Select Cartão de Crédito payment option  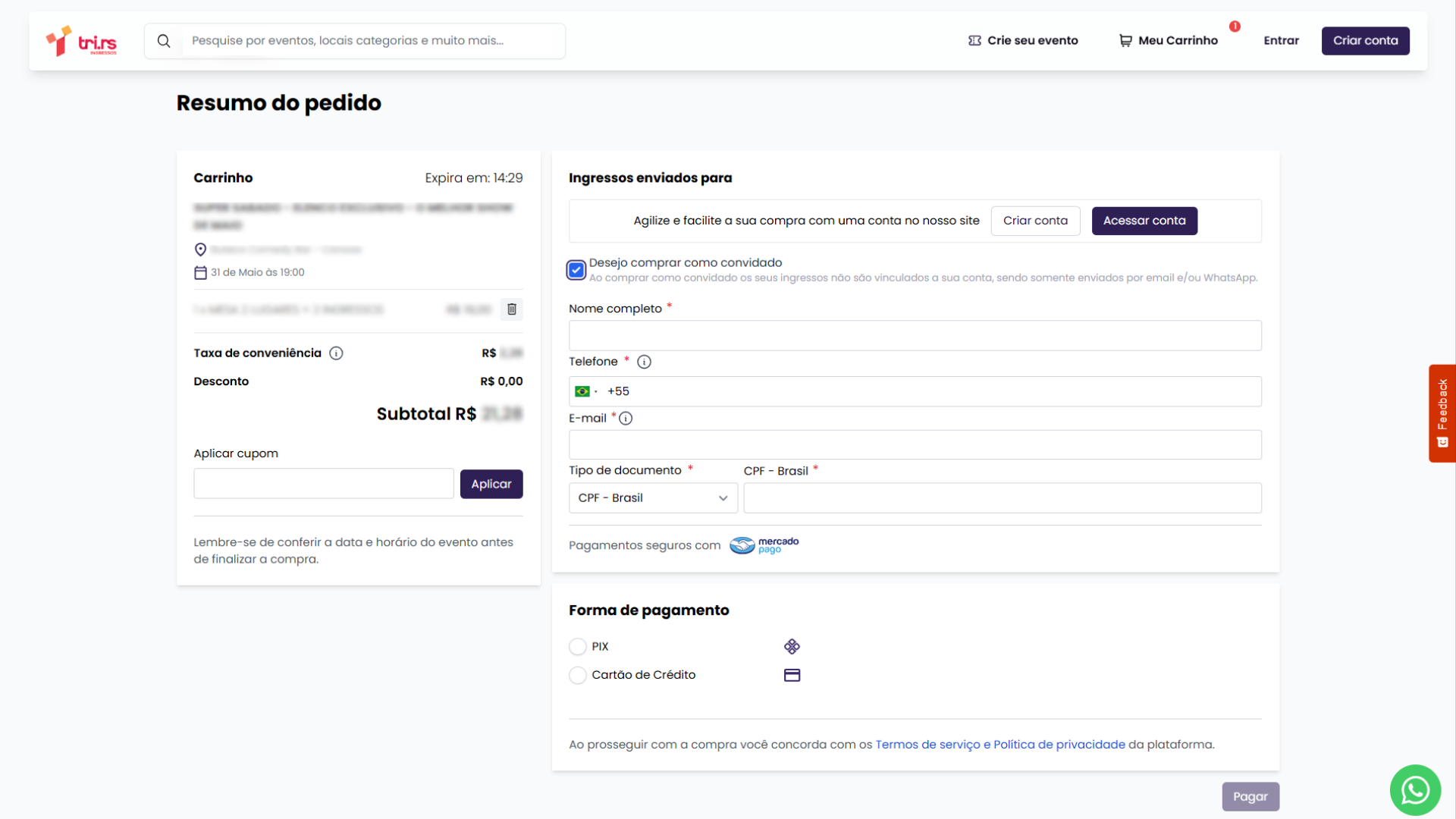click(x=578, y=676)
